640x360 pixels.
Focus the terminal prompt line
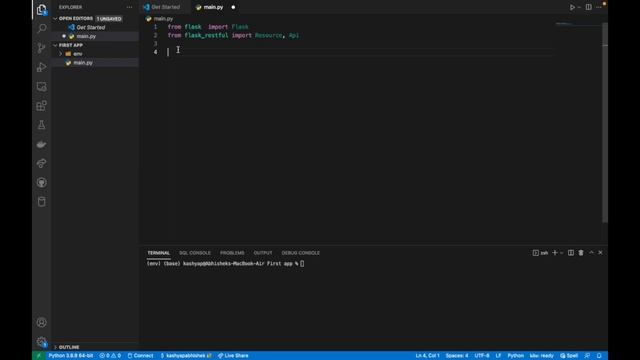pyautogui.click(x=225, y=264)
